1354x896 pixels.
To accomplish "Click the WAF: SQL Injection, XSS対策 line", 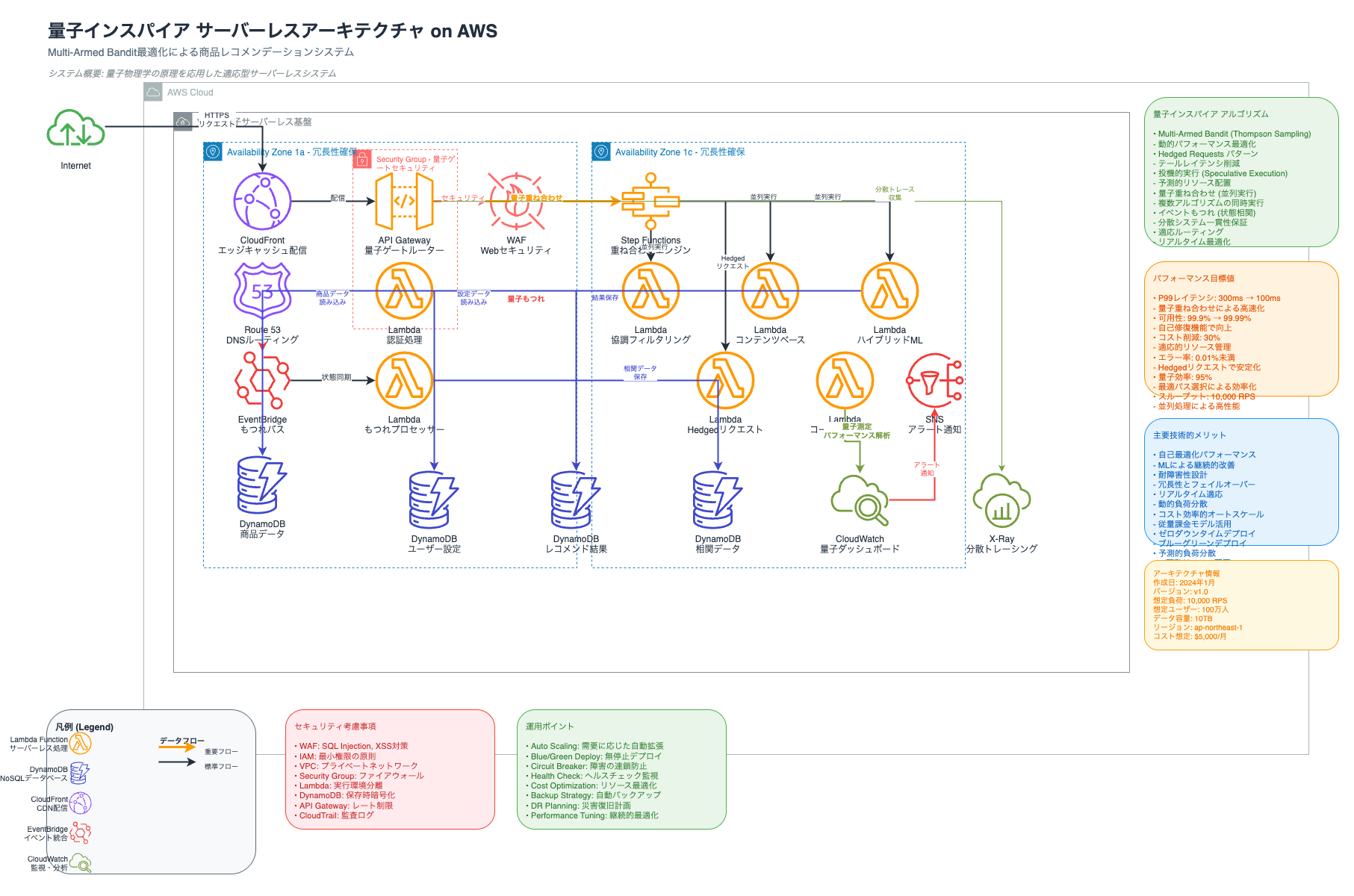I will [x=351, y=746].
